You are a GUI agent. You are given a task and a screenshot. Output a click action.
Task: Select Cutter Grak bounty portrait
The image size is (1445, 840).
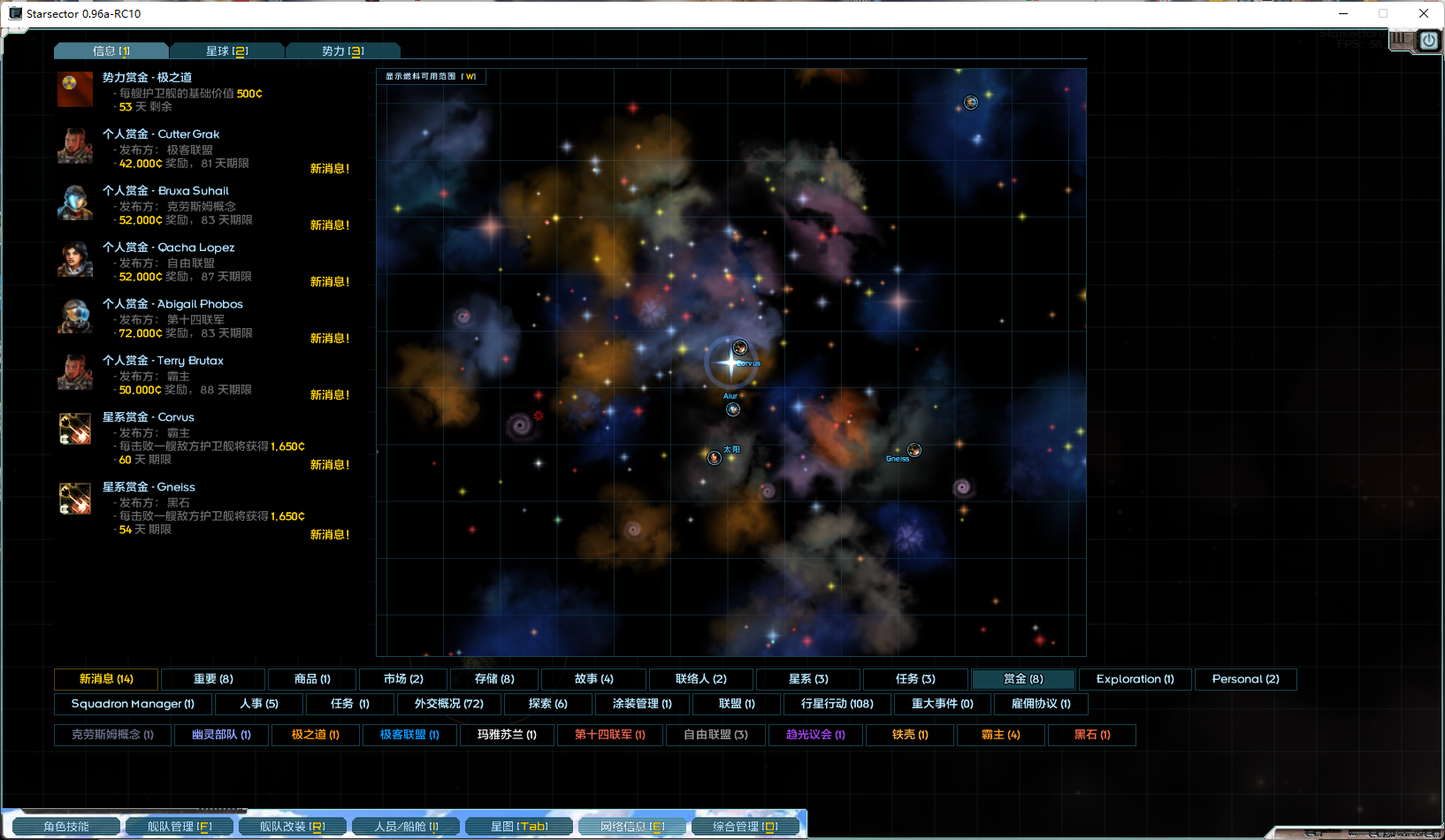click(x=75, y=146)
